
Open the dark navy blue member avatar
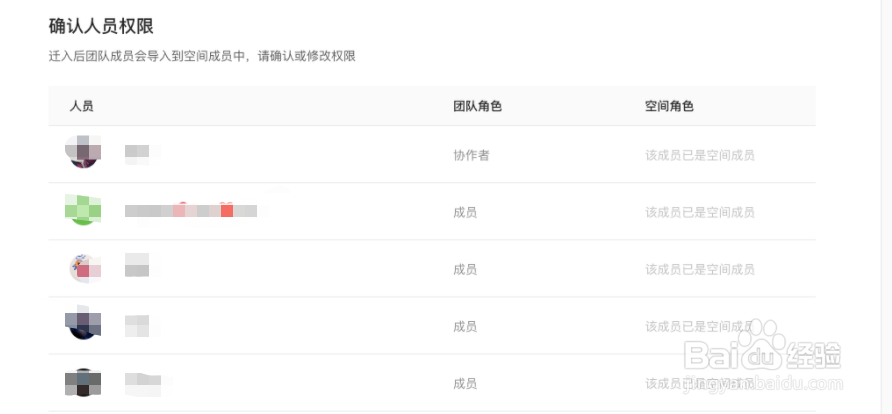pyautogui.click(x=83, y=323)
